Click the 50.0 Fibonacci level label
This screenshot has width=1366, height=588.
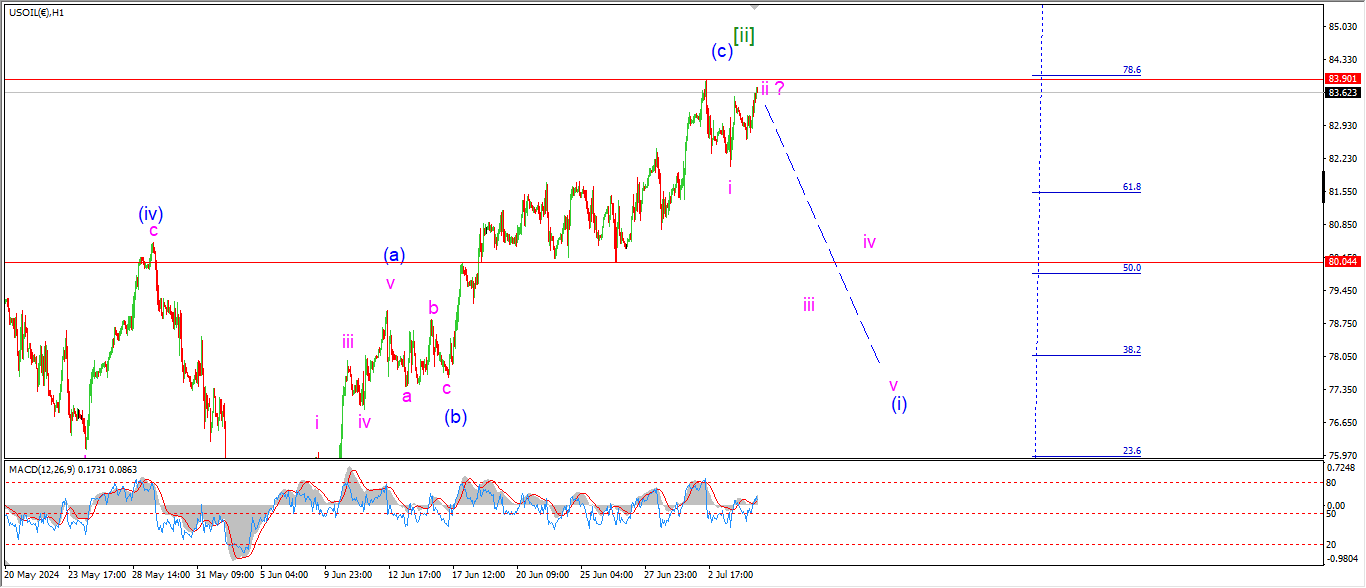[x=1131, y=268]
